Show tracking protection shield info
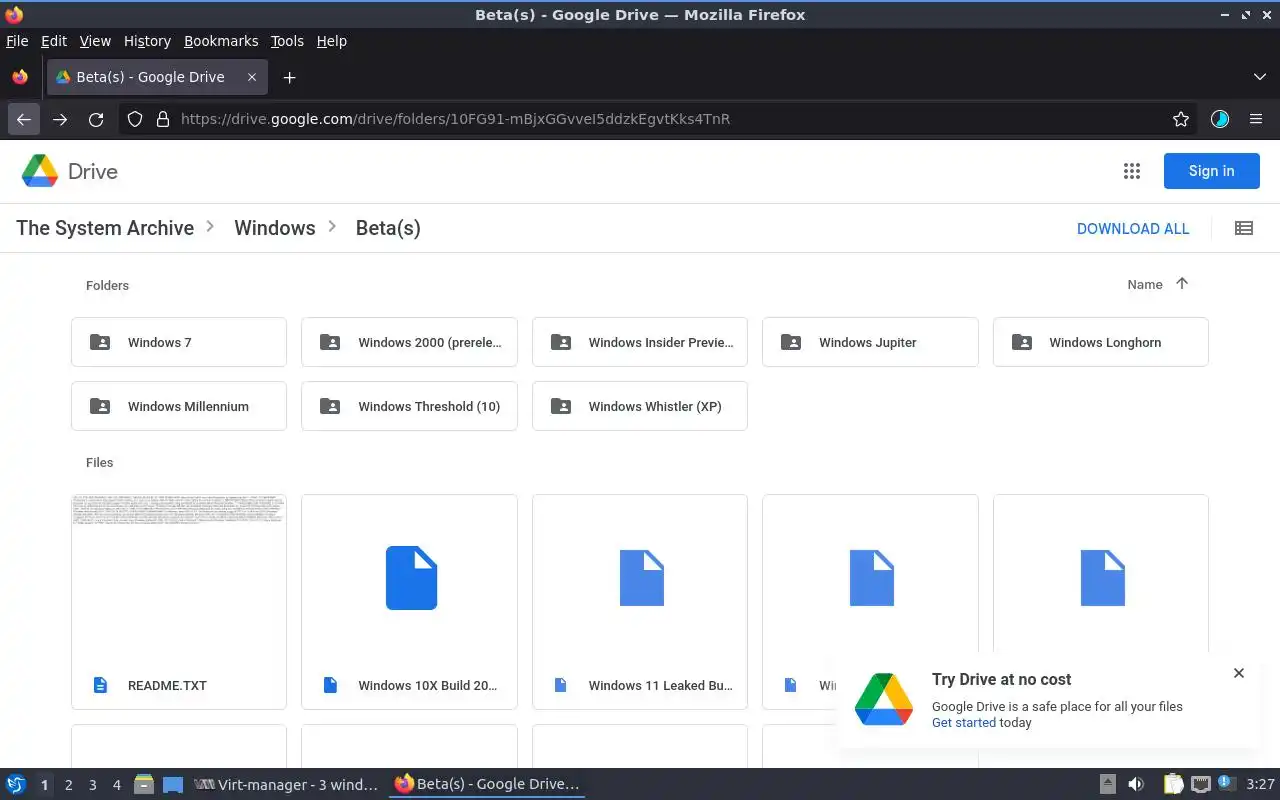The width and height of the screenshot is (1280, 800). (135, 119)
